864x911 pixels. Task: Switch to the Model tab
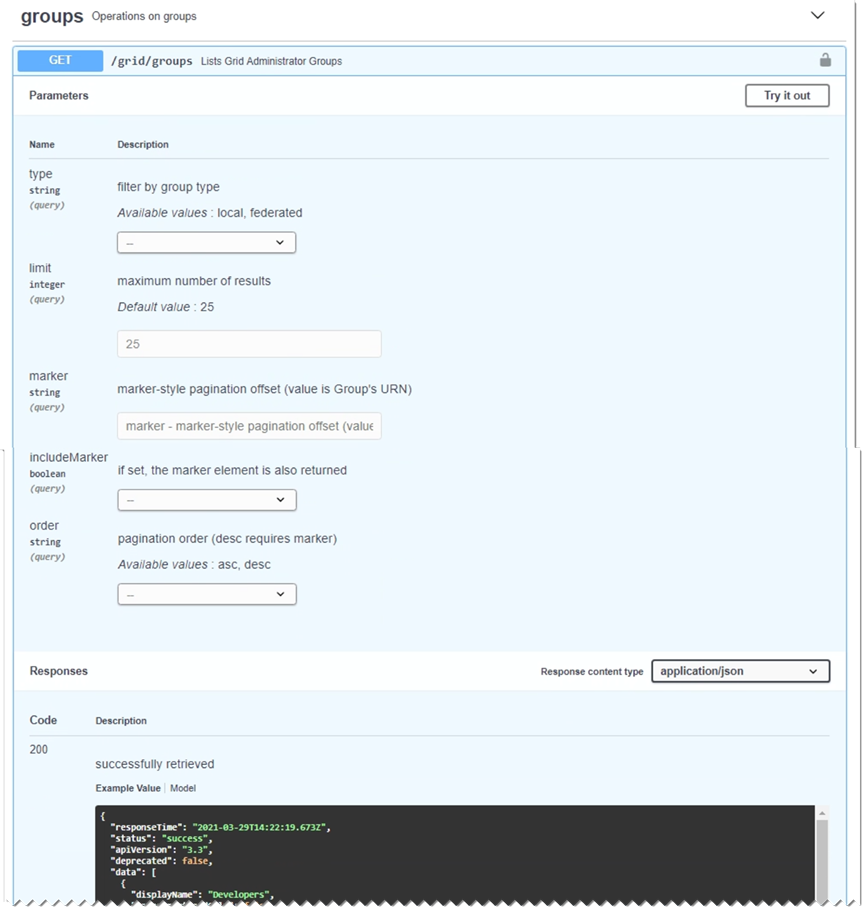[183, 788]
